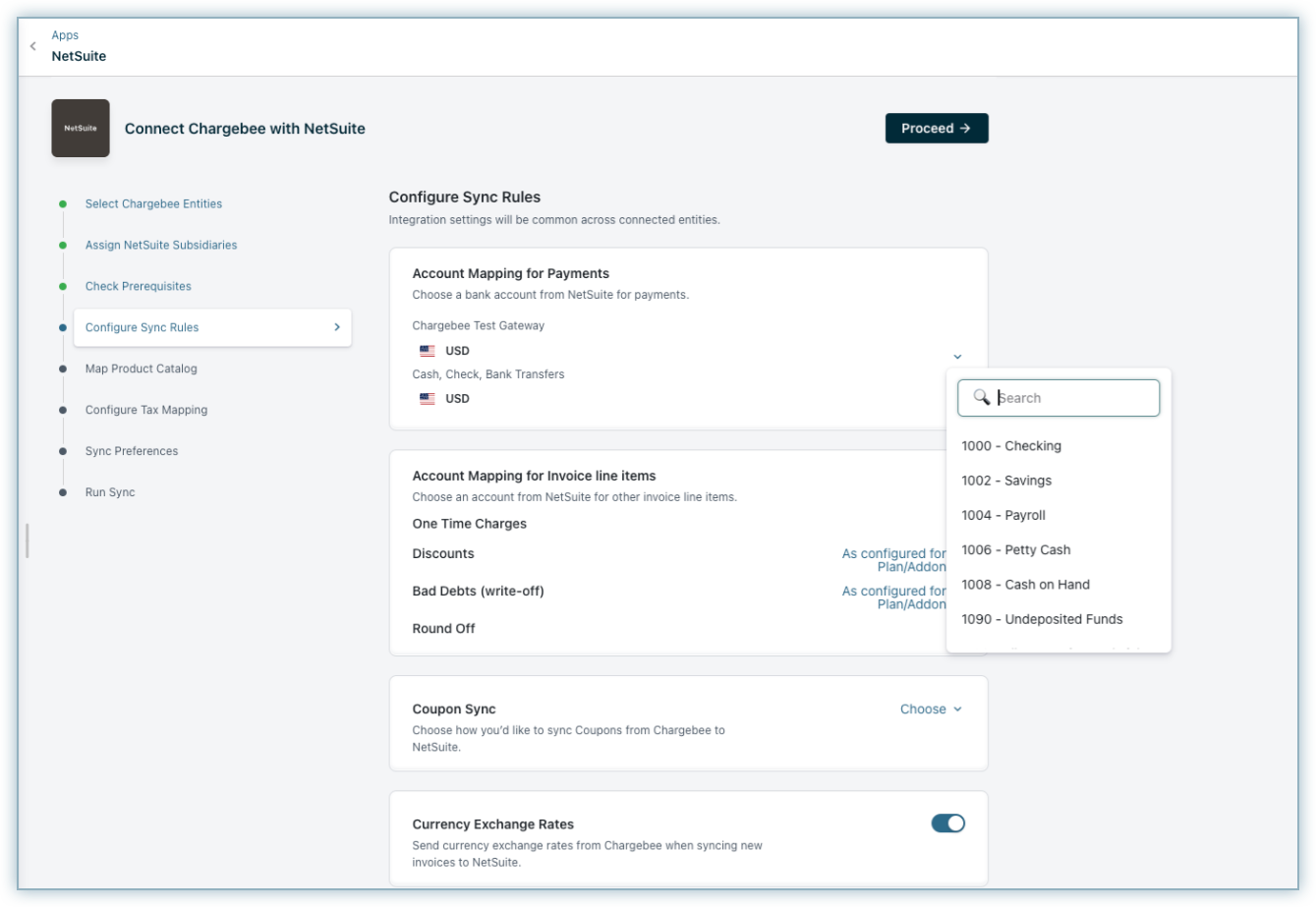The image size is (1316, 907).
Task: Open Assign NetSuite Subsidiaries step
Action: (160, 246)
